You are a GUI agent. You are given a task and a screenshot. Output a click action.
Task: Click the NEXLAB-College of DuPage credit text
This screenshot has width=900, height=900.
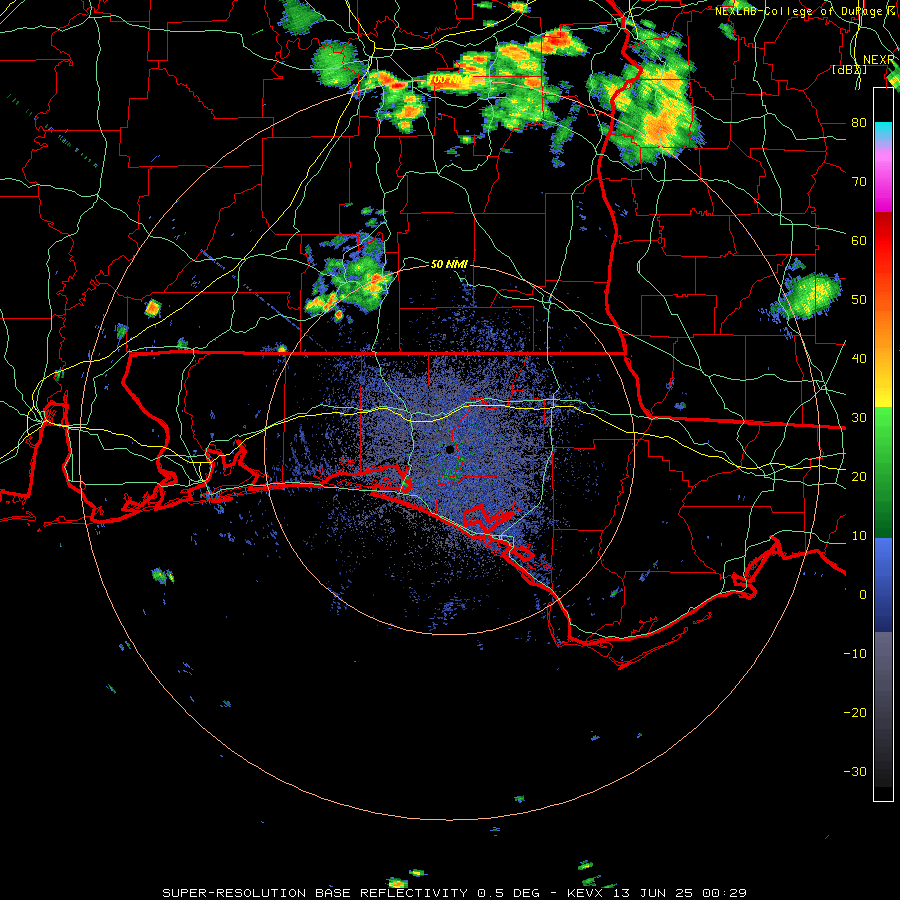point(807,11)
